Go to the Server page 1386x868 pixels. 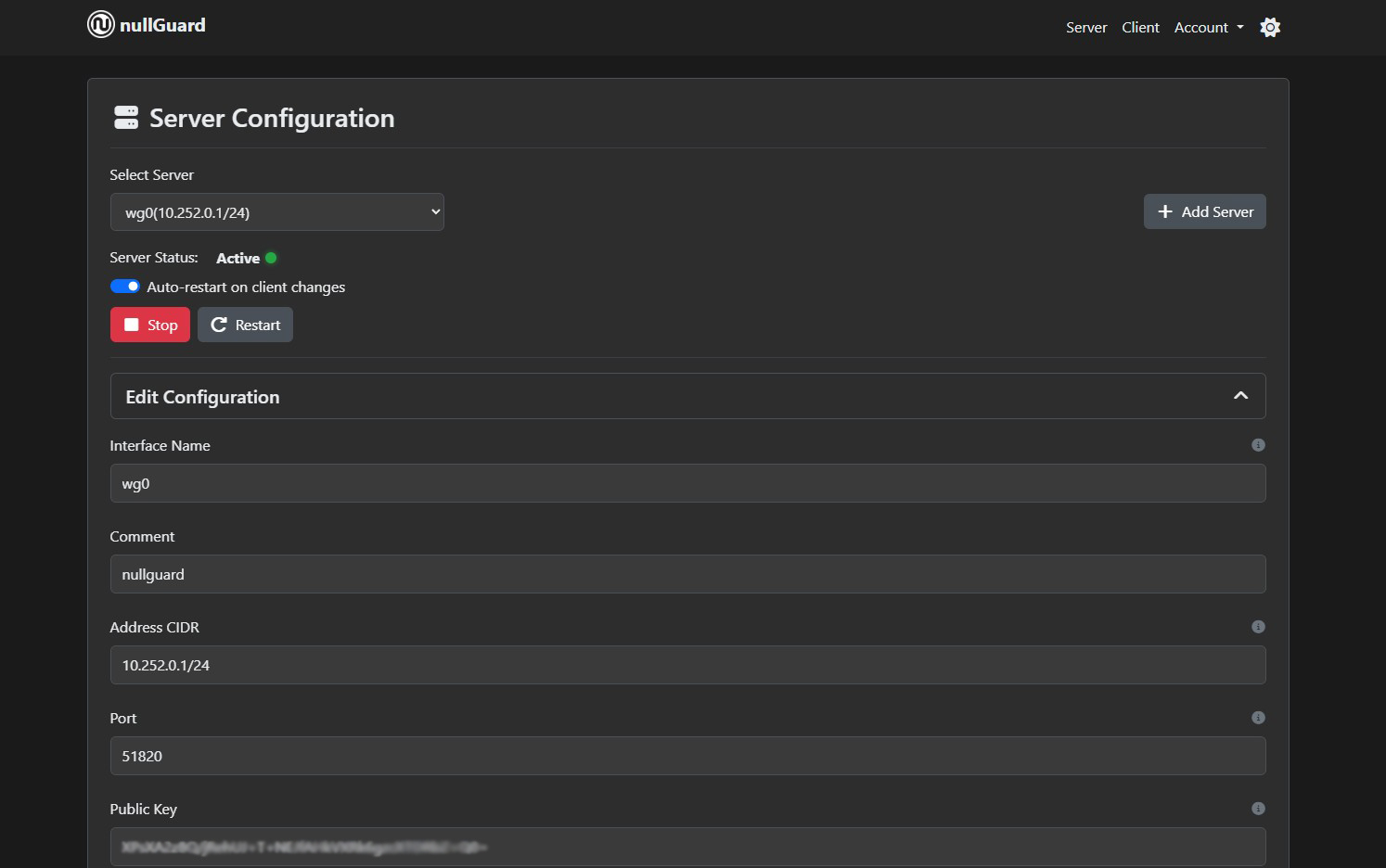(x=1086, y=28)
